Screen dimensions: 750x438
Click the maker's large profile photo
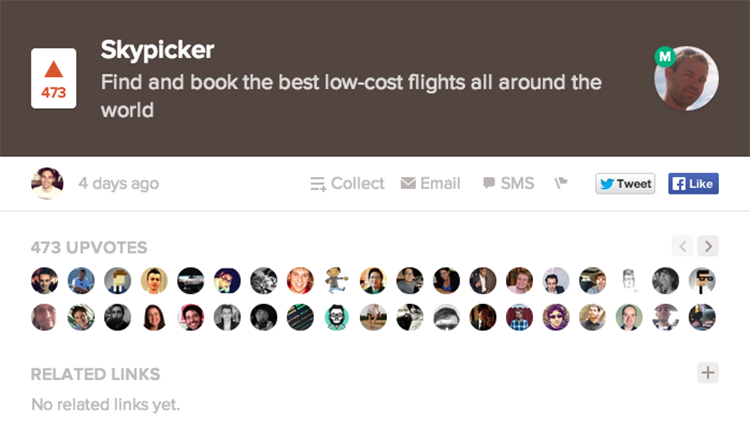[686, 78]
